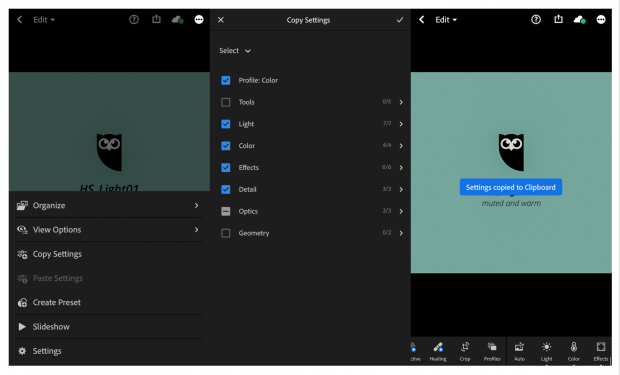Open the Effects tool in bottom toolbar
The width and height of the screenshot is (620, 375).
(601, 351)
